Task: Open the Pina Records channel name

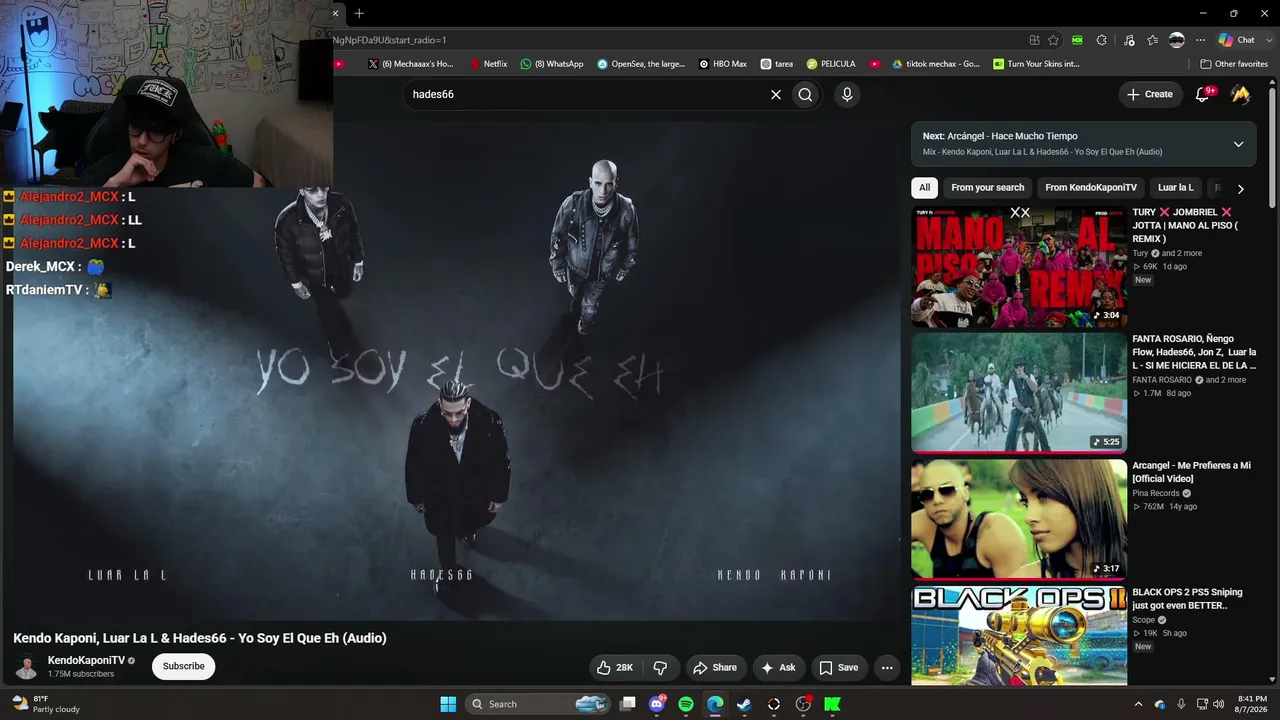Action: [1156, 493]
